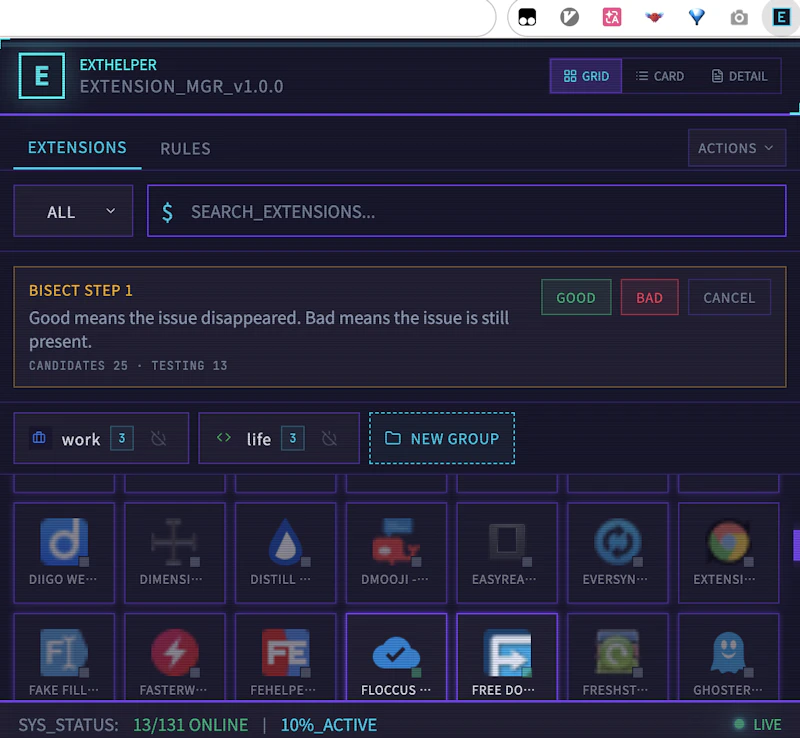Open the Tampermonkey-style black extension icon
Viewport: 800px width, 738px height.
(527, 17)
